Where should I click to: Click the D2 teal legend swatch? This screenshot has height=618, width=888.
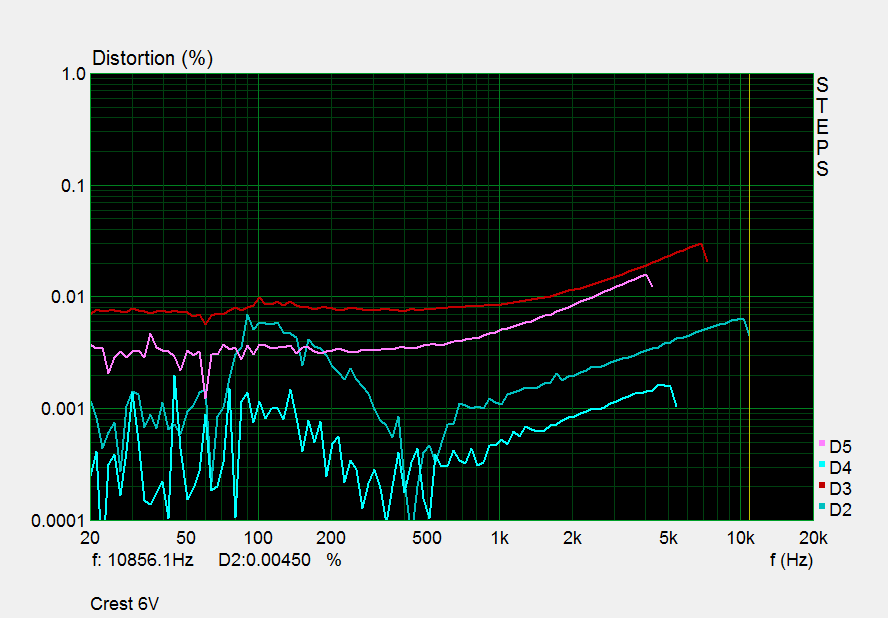click(822, 506)
